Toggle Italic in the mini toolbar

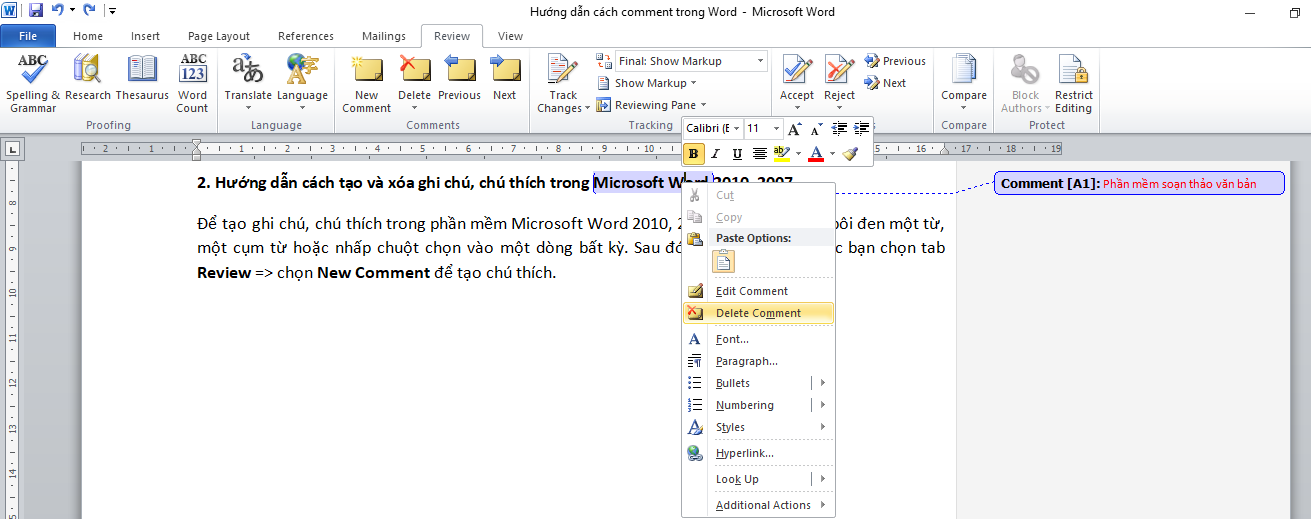pos(715,154)
